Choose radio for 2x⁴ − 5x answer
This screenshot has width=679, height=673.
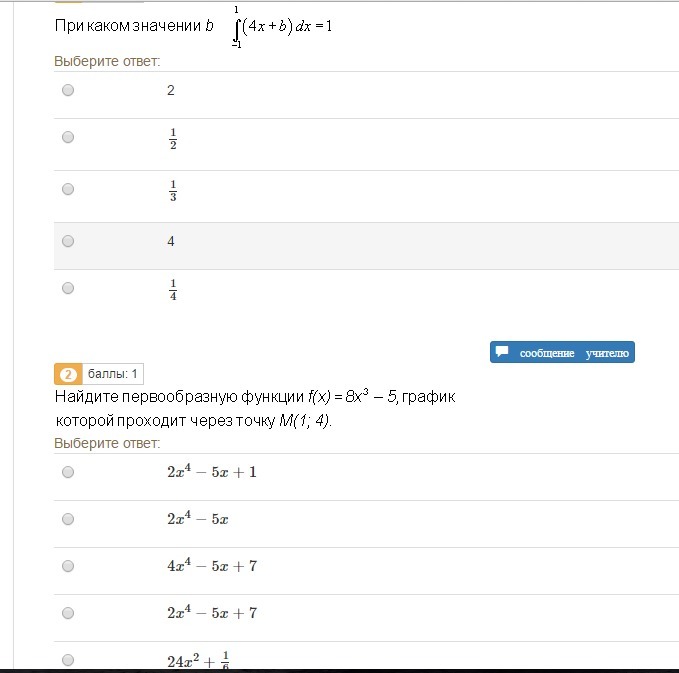pyautogui.click(x=68, y=519)
